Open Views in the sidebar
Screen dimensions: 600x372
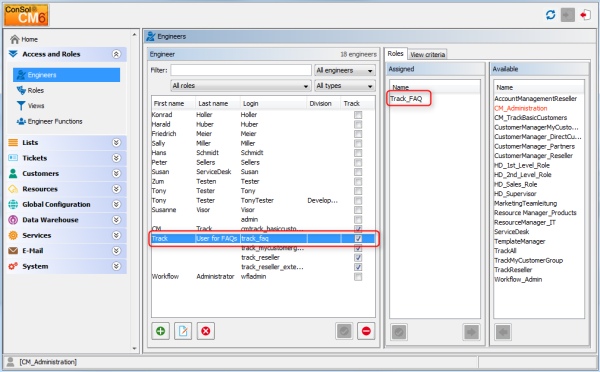coord(30,106)
